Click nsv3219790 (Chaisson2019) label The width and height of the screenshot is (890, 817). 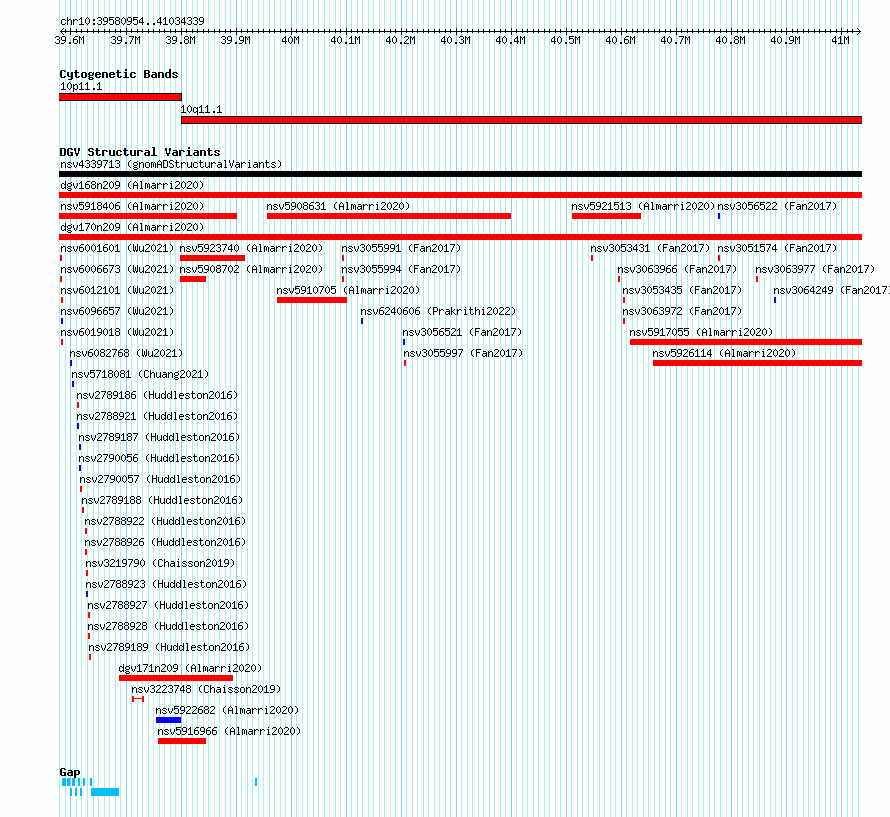pos(160,563)
